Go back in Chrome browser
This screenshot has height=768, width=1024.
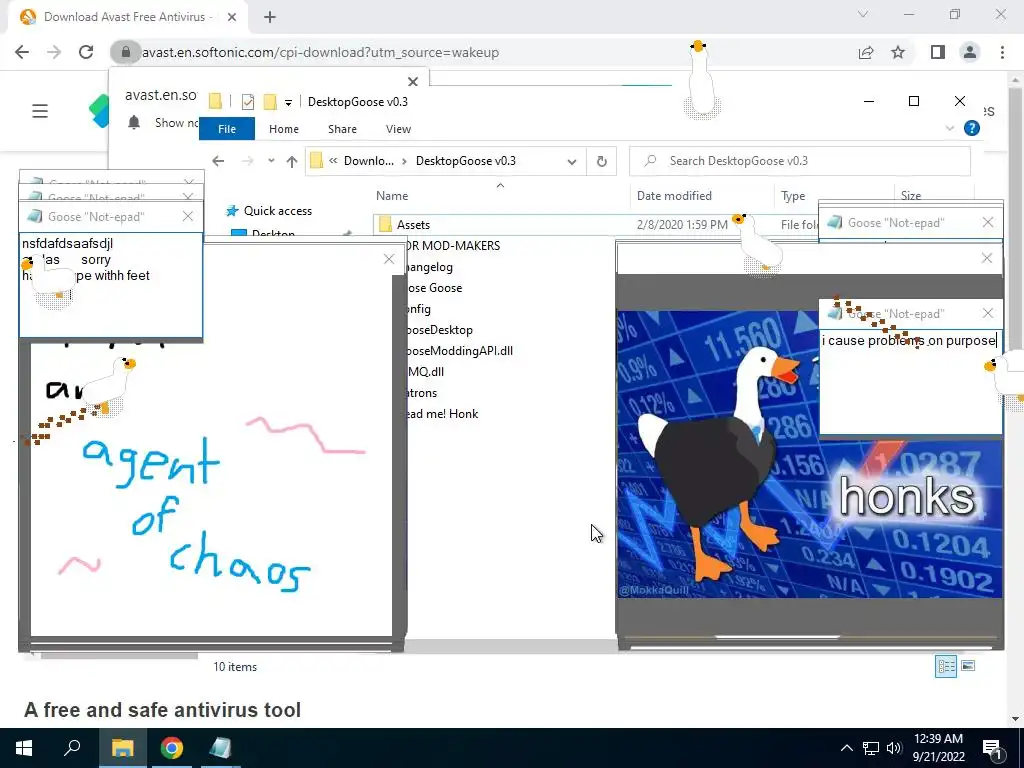[22, 52]
